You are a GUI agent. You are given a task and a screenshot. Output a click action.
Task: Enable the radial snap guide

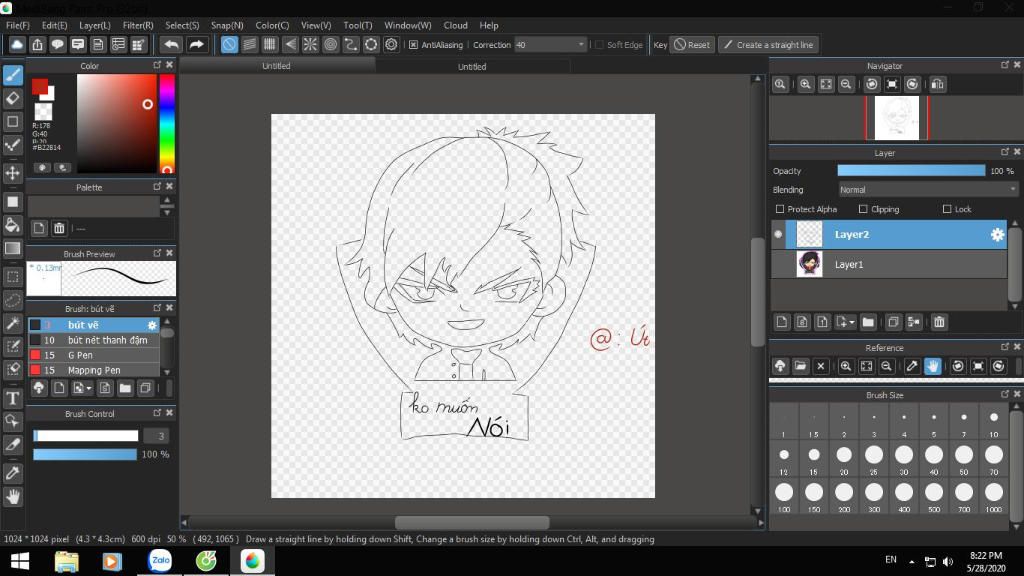(x=310, y=44)
